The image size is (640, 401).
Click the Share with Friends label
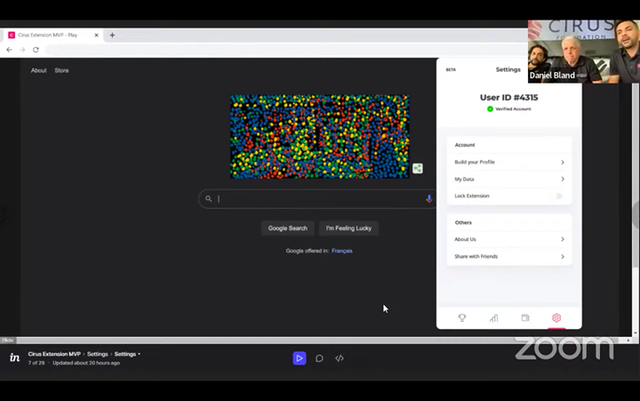[x=476, y=256]
